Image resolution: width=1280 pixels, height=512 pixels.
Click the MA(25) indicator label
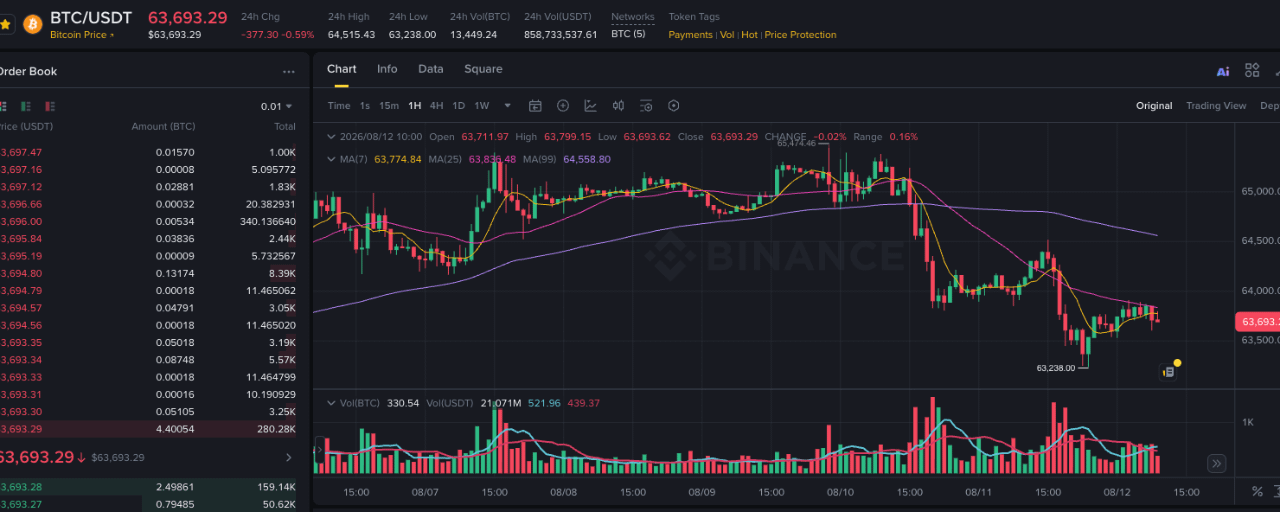(445, 159)
